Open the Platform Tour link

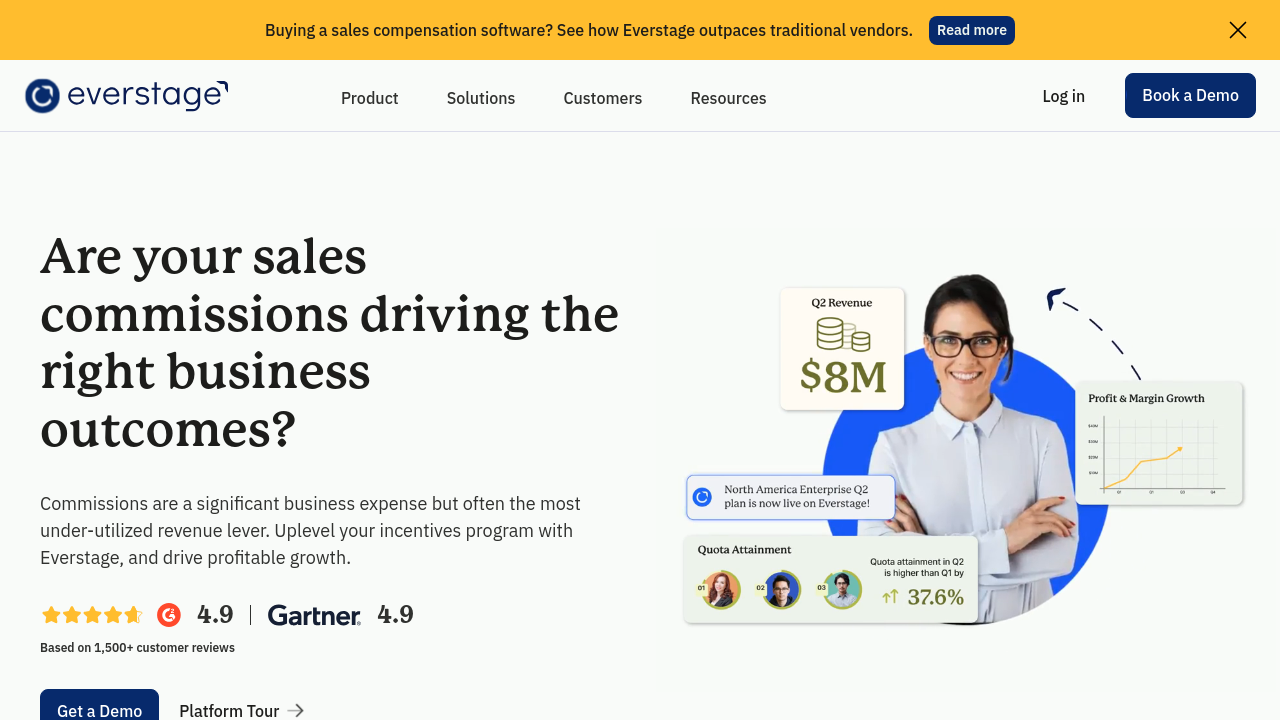click(229, 711)
